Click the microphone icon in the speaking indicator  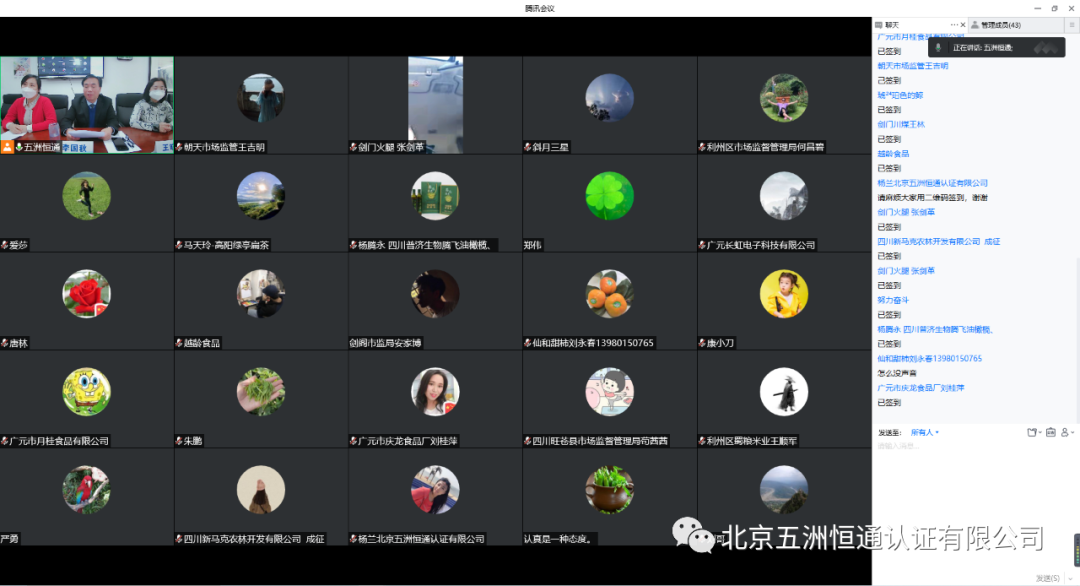pyautogui.click(x=938, y=46)
